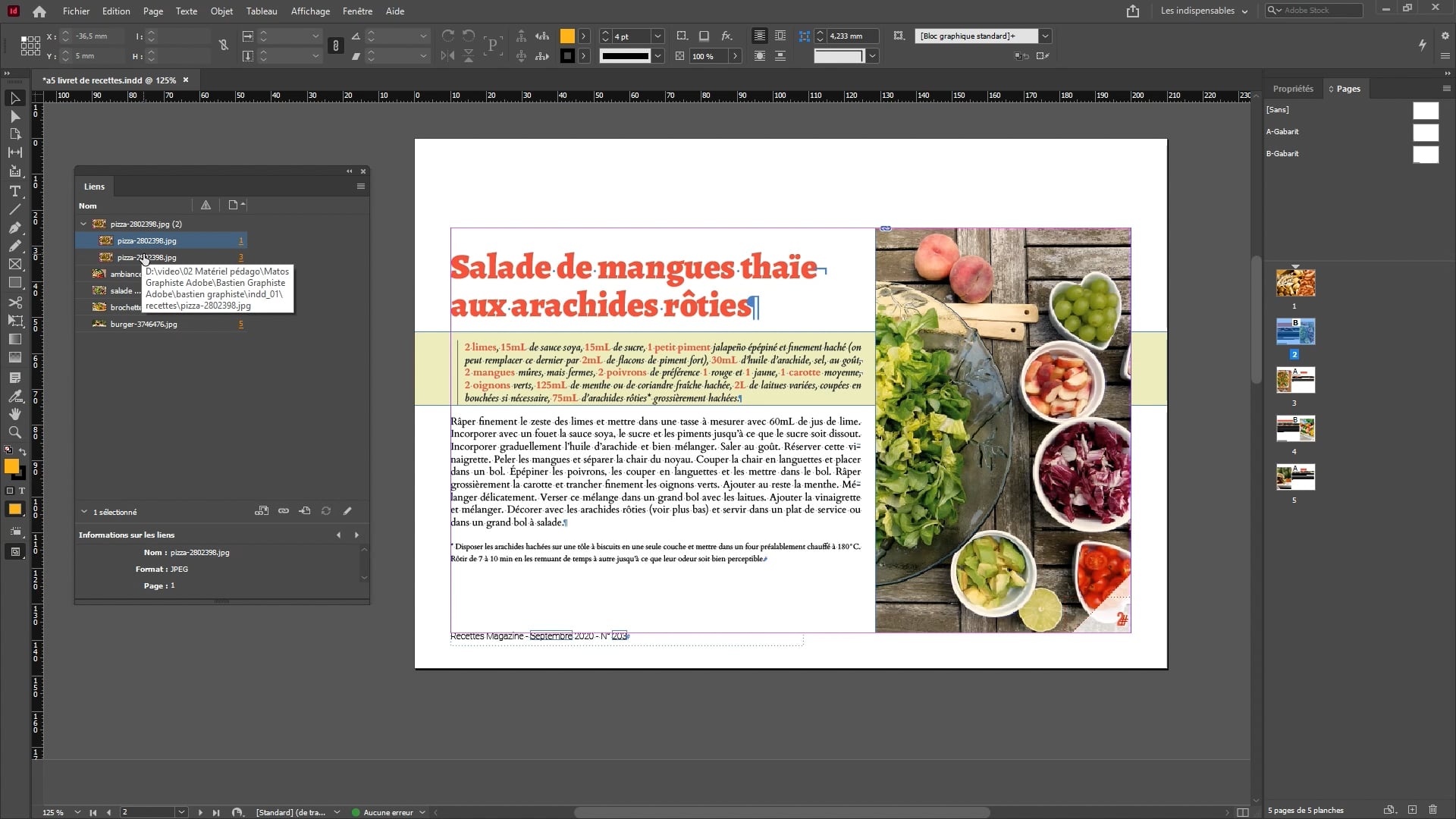1456x819 pixels.
Task: Click Go to Link icon in Liens panel
Action: point(305,511)
